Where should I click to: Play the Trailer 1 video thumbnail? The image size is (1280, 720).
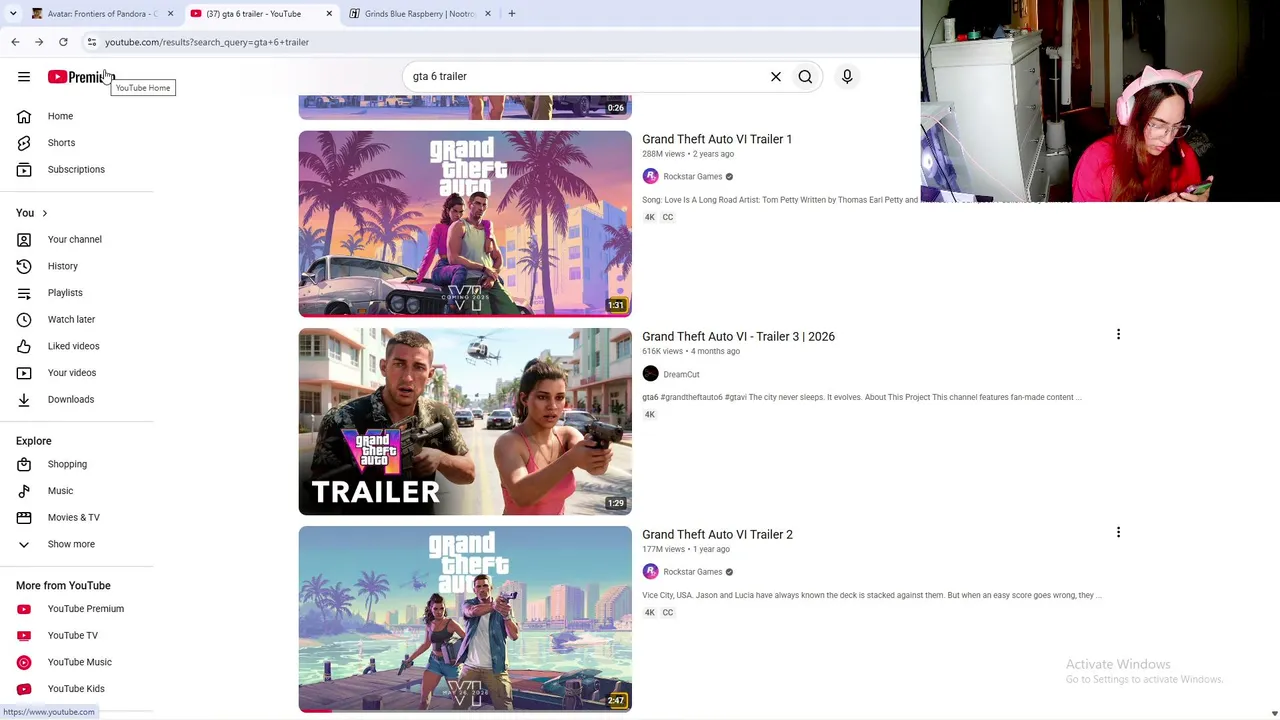[465, 224]
